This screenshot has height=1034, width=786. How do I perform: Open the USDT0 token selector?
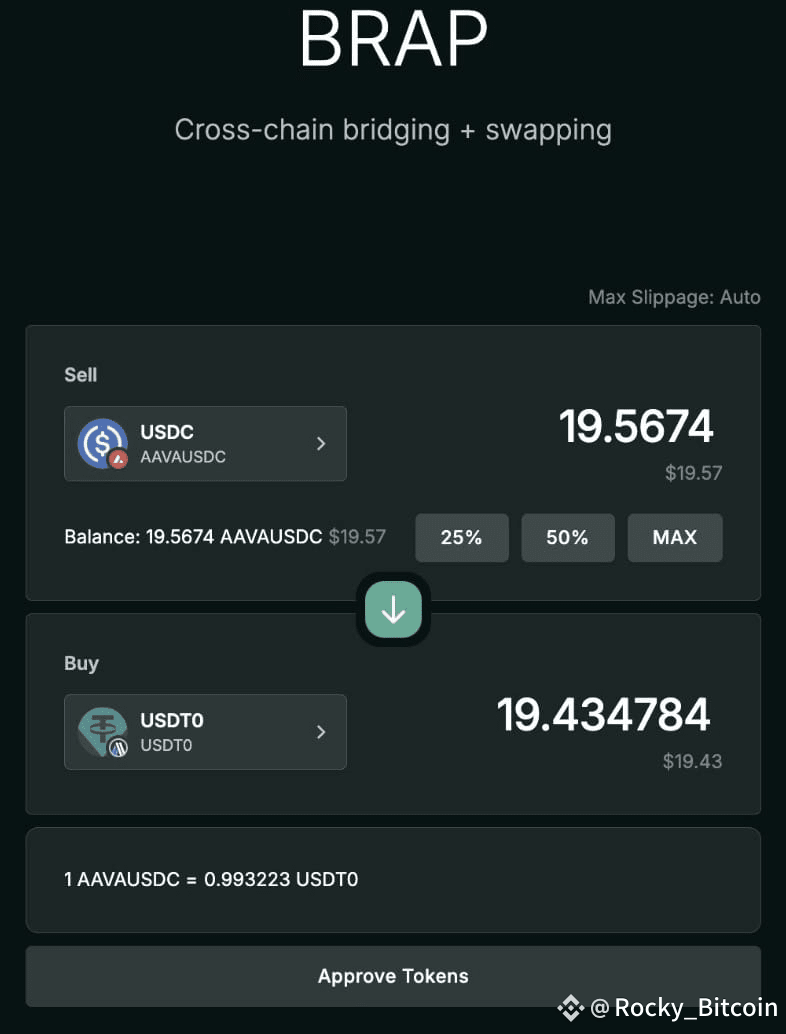point(205,732)
